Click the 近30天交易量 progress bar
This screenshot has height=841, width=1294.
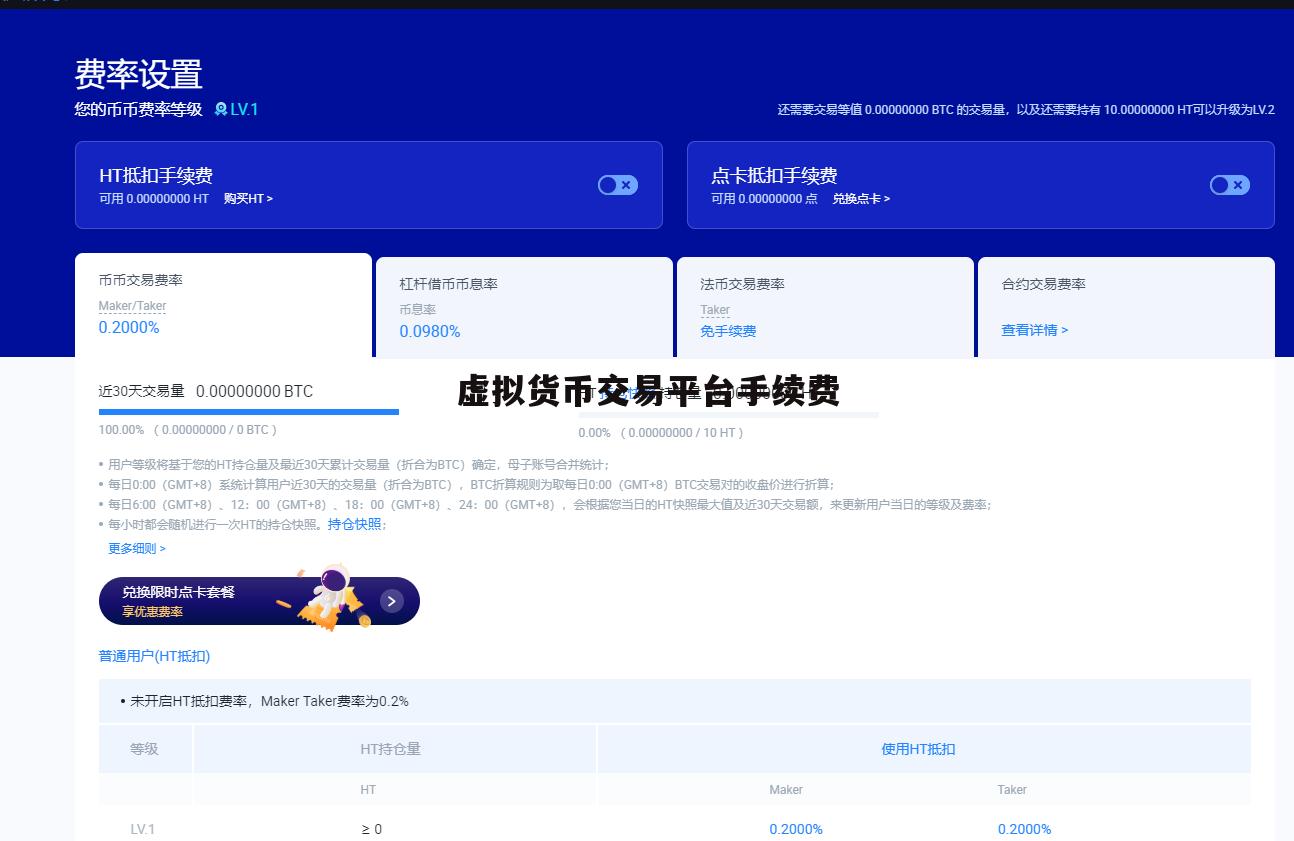point(248,411)
